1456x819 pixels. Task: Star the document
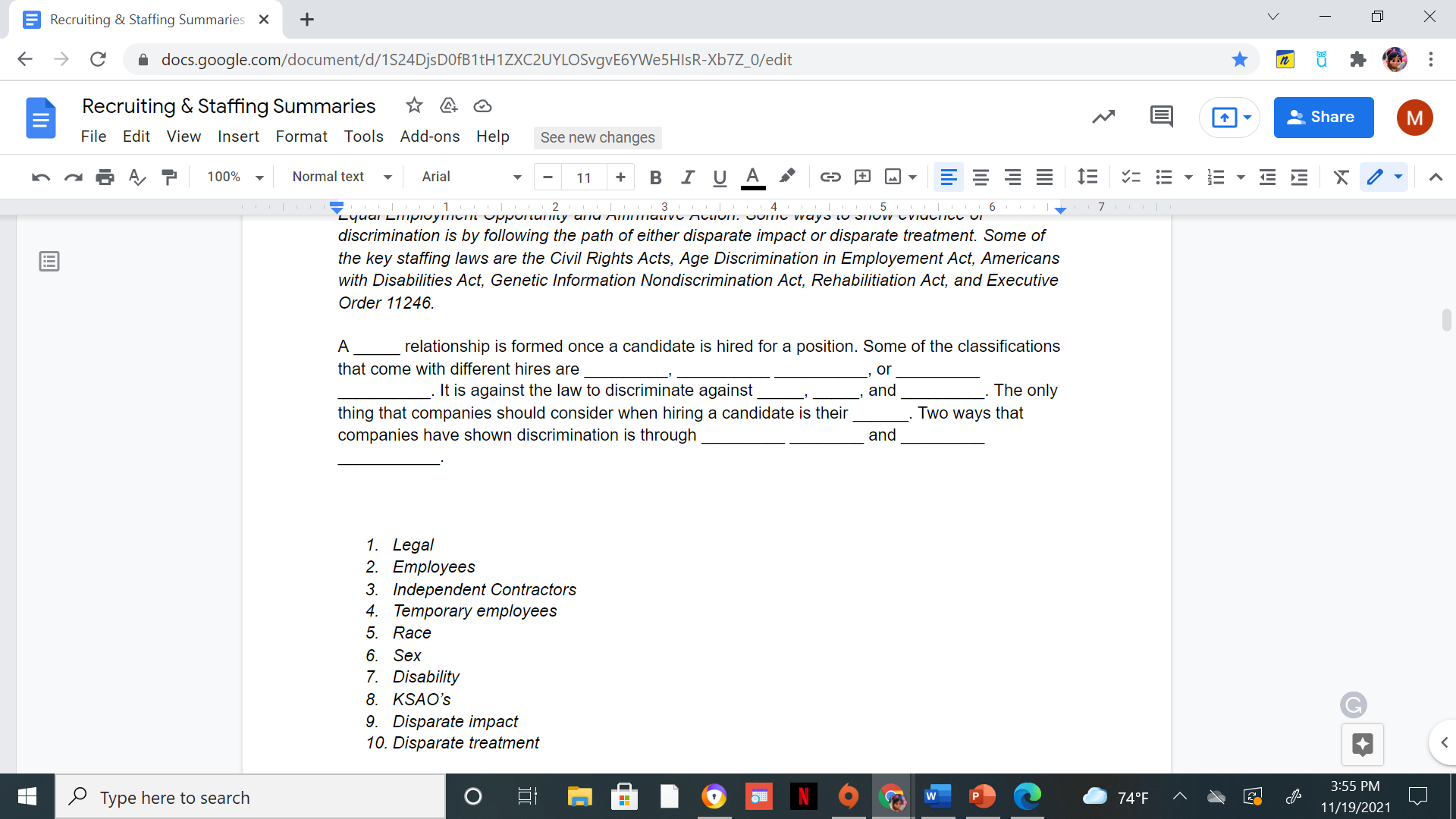point(413,105)
